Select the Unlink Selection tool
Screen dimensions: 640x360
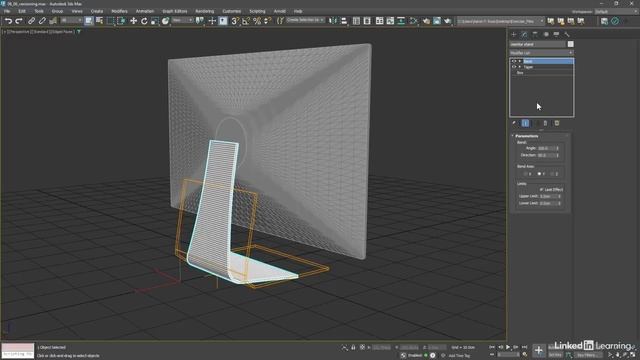coord(42,21)
